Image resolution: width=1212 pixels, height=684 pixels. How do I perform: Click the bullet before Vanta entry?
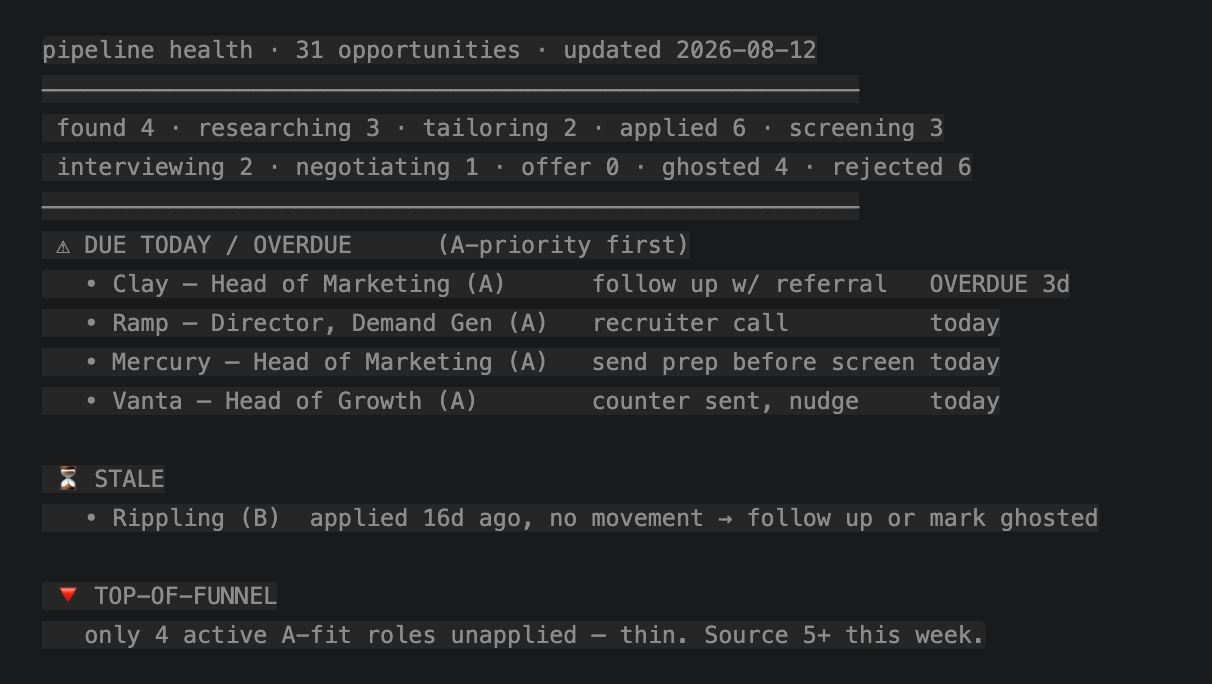pyautogui.click(x=91, y=401)
